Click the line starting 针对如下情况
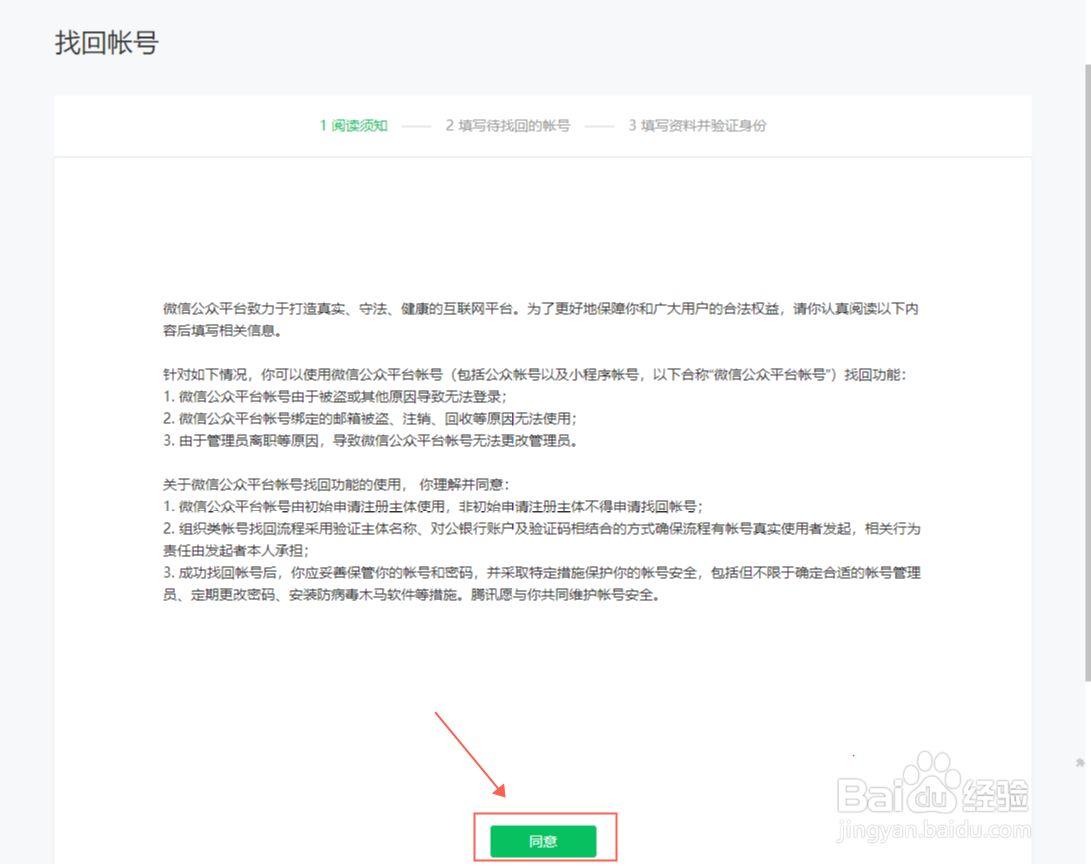The image size is (1091, 867). 535,374
